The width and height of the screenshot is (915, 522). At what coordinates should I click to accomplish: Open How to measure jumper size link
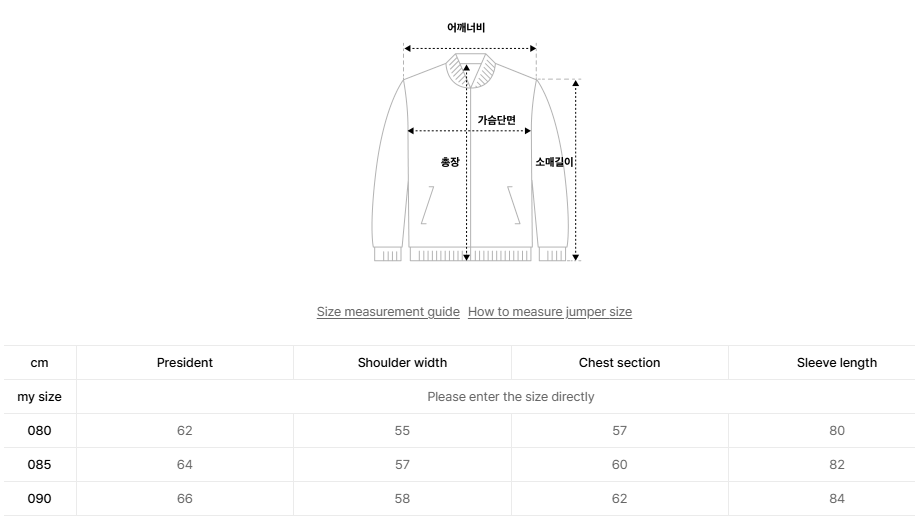click(x=549, y=312)
